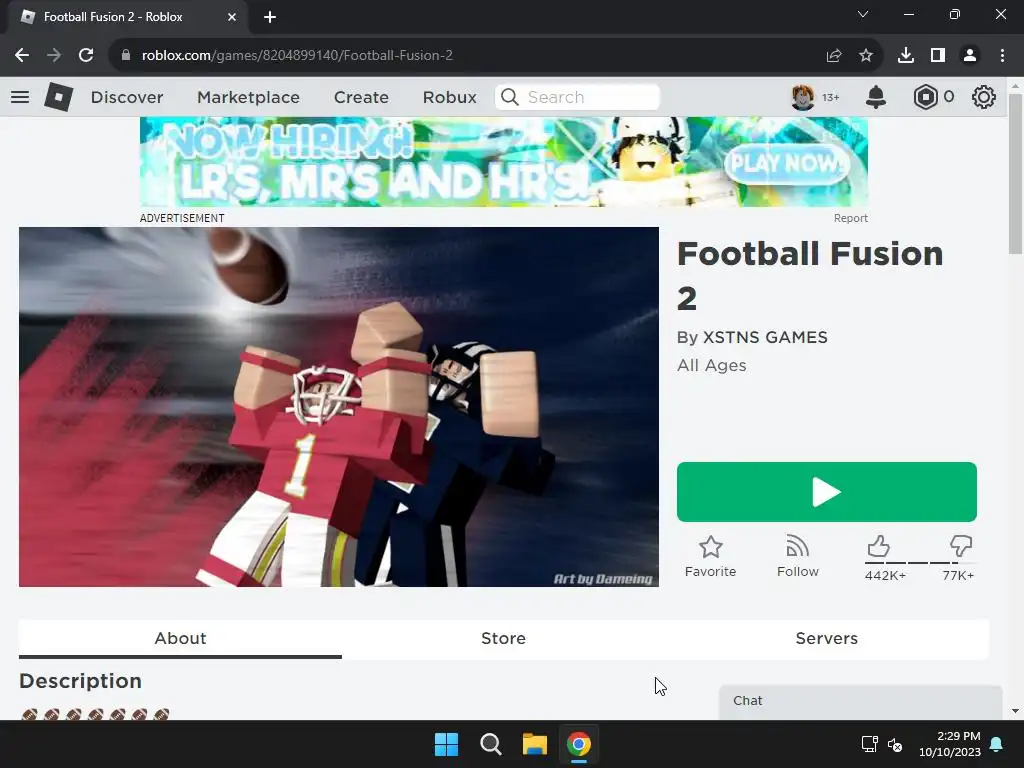This screenshot has width=1024, height=768.
Task: Like the game with thumbs up
Action: pos(878,546)
